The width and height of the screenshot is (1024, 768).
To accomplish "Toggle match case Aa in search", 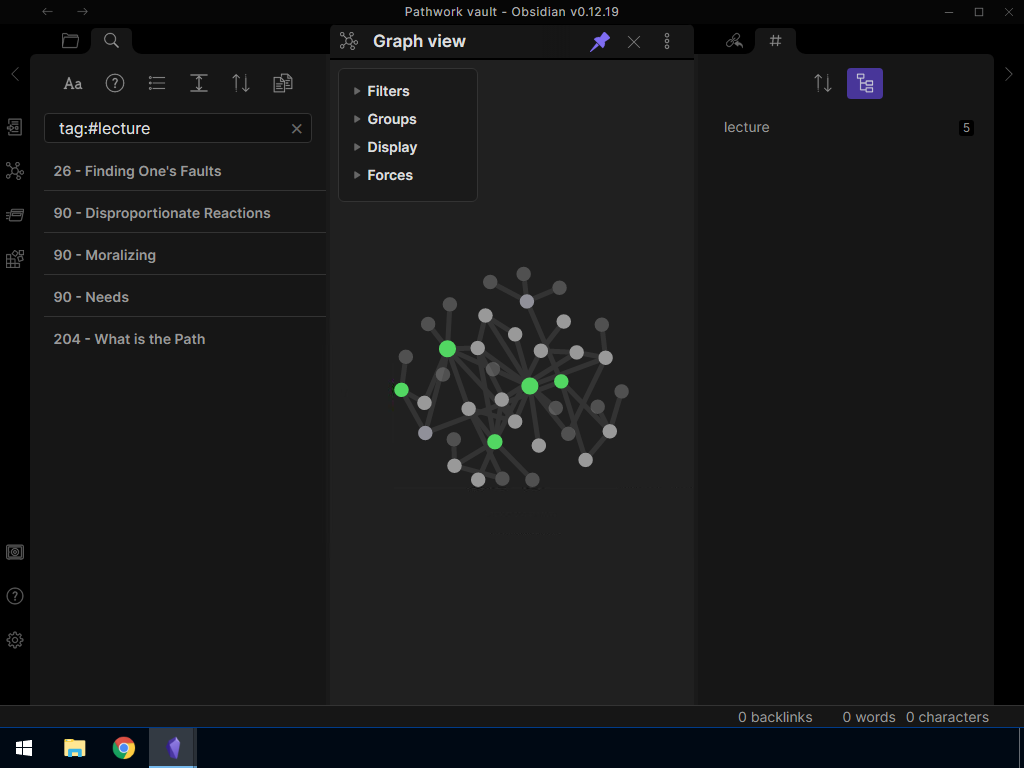I will [73, 84].
